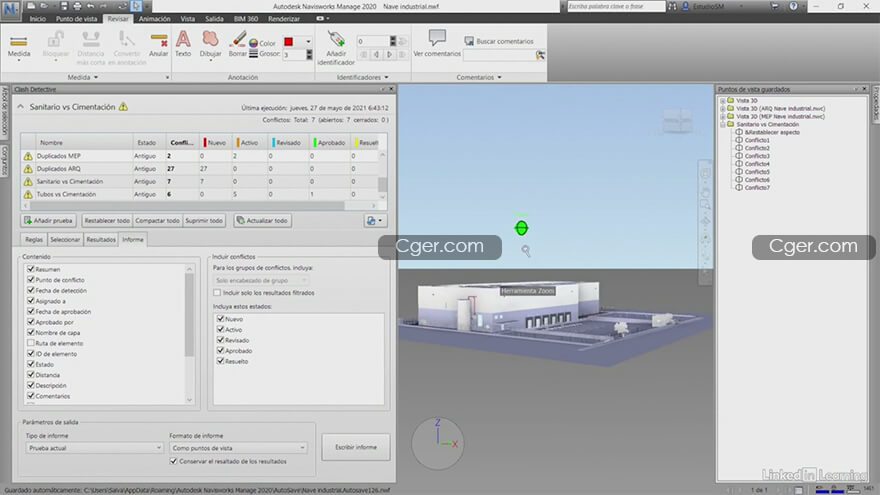Click Añadir identificador tag tool
Image resolution: width=880 pixels, height=495 pixels.
pyautogui.click(x=336, y=48)
